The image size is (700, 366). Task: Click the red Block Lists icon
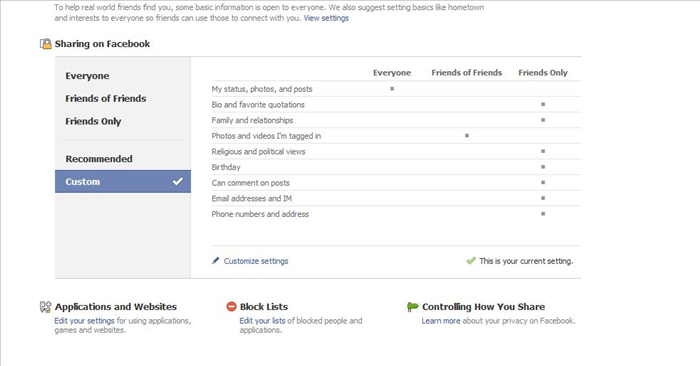click(x=231, y=307)
